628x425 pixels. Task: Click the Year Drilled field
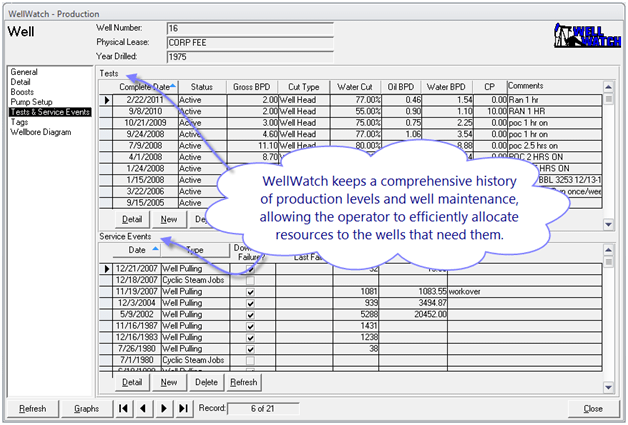250,56
